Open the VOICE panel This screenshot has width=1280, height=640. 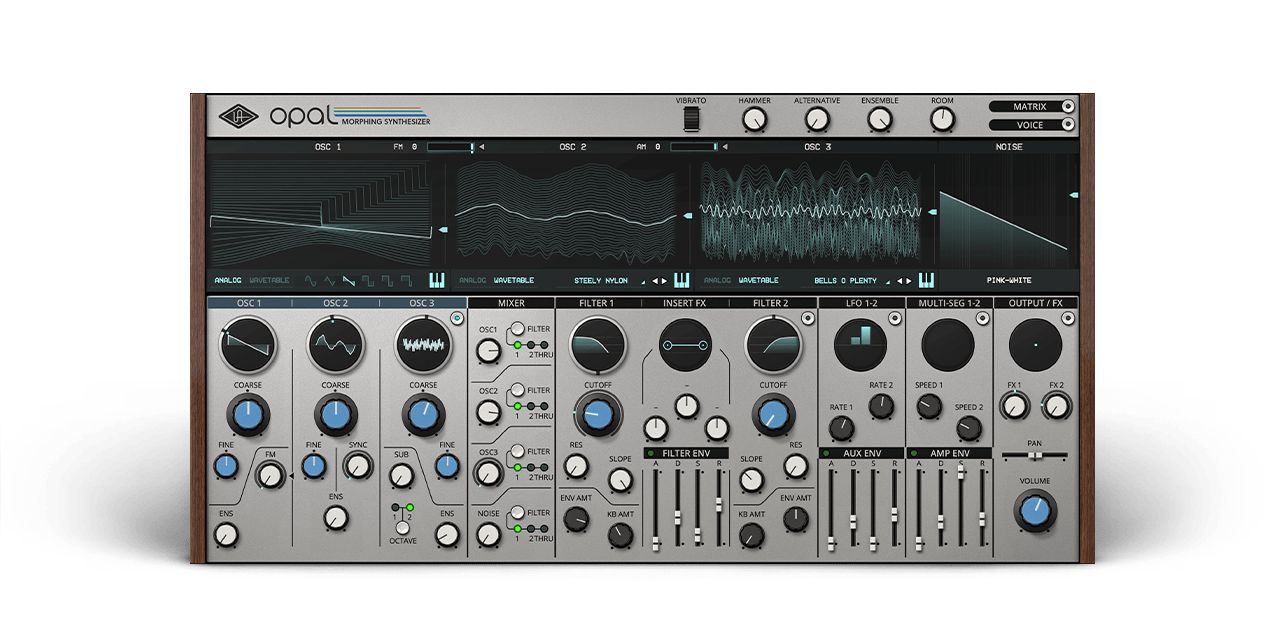(x=1030, y=124)
